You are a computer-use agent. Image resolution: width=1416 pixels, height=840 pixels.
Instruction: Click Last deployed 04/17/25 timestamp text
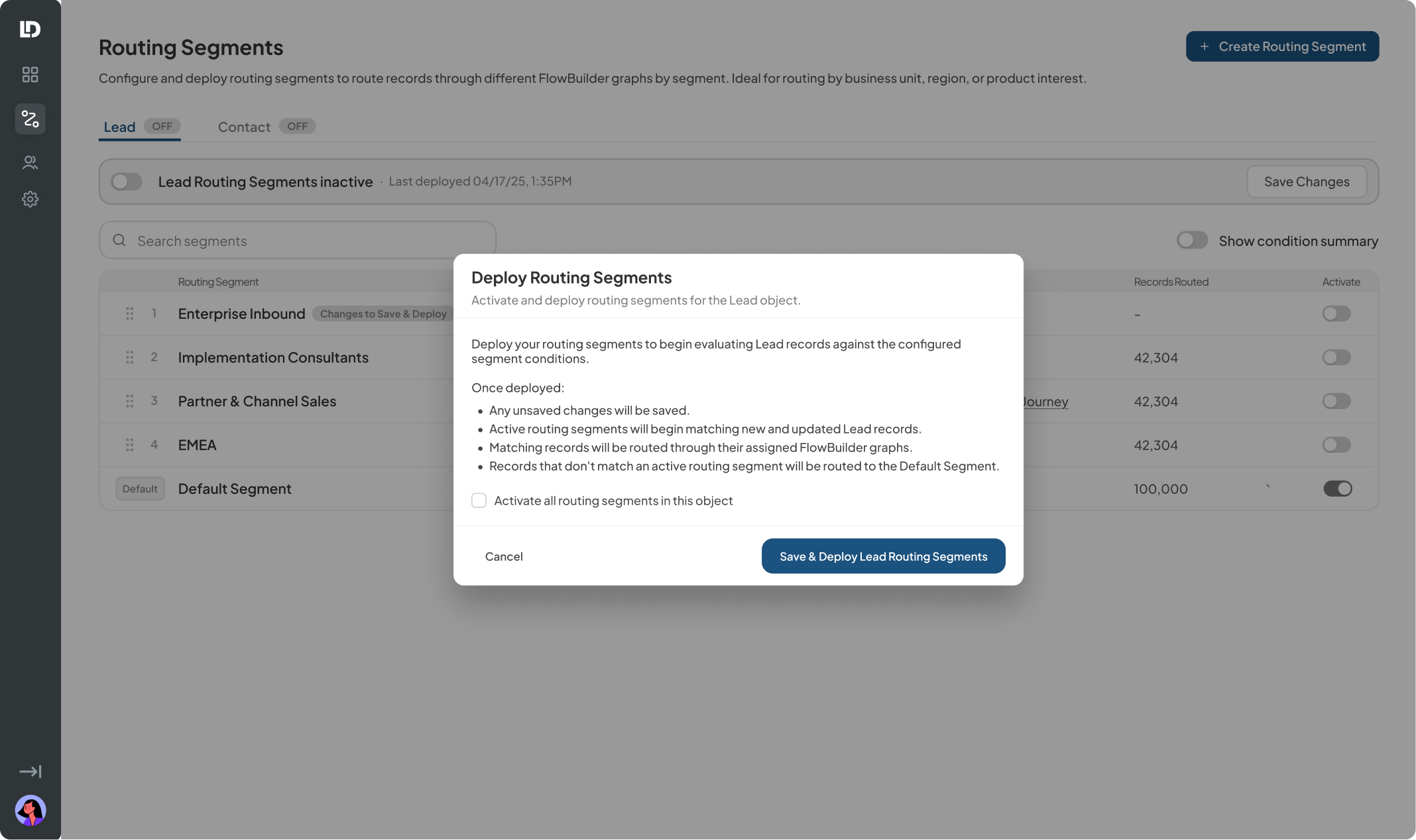480,181
